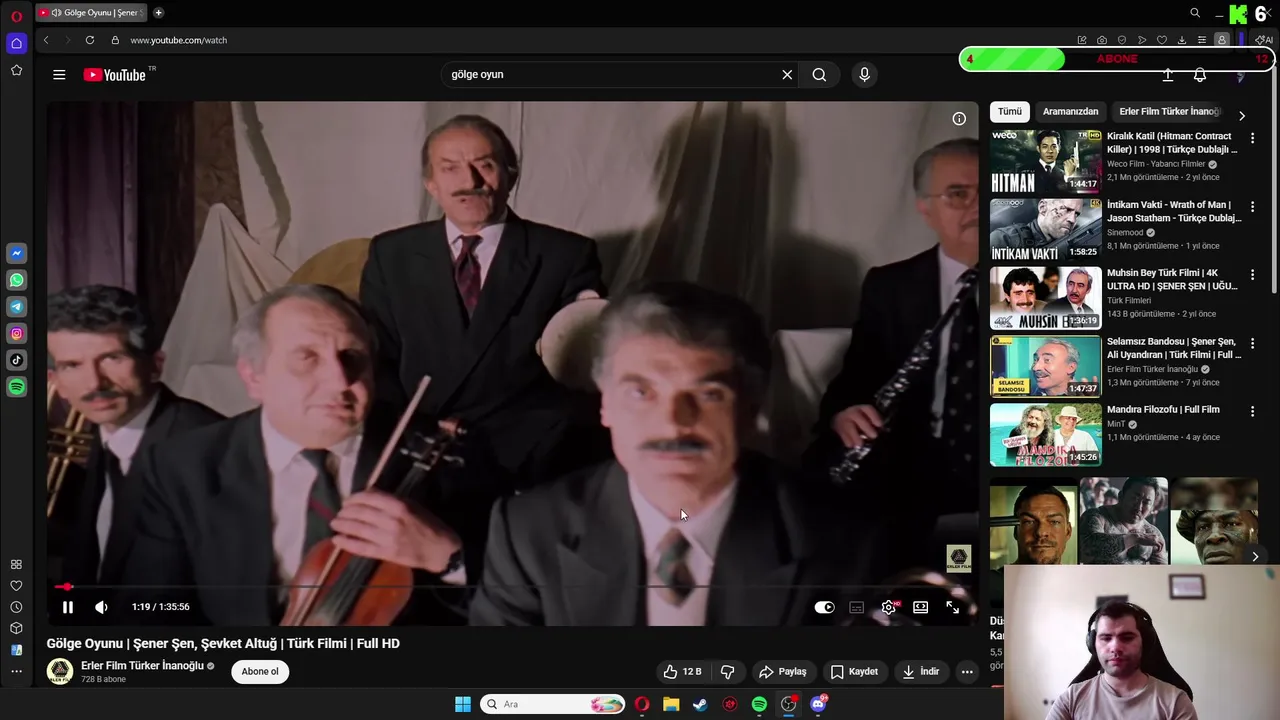Image resolution: width=1280 pixels, height=720 pixels.
Task: Download video with İndir button
Action: point(921,672)
